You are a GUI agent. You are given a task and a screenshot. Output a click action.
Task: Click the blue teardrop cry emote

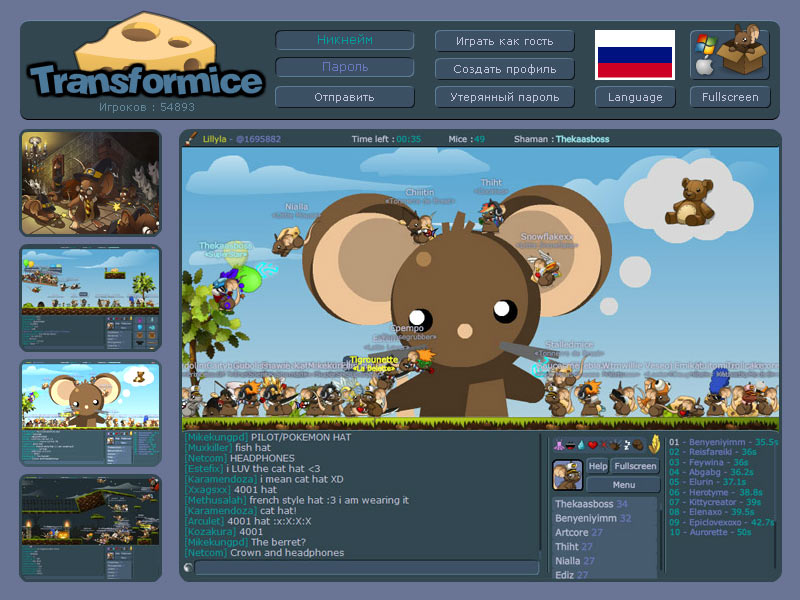[581, 445]
